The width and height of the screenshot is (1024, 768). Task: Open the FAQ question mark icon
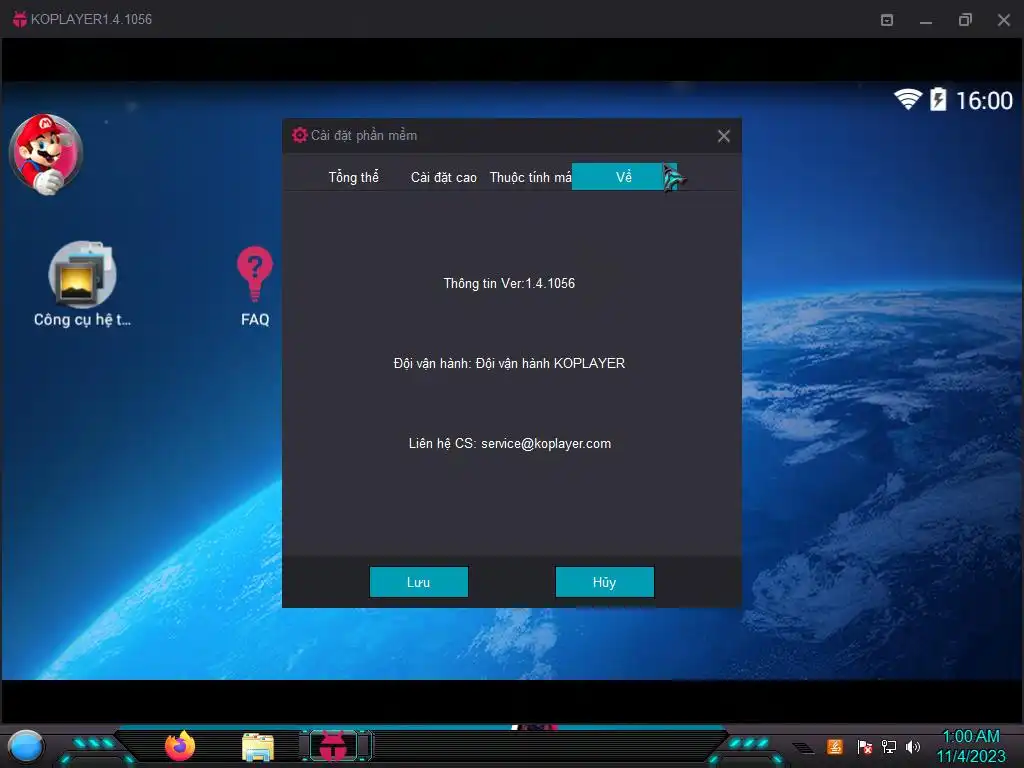[255, 286]
